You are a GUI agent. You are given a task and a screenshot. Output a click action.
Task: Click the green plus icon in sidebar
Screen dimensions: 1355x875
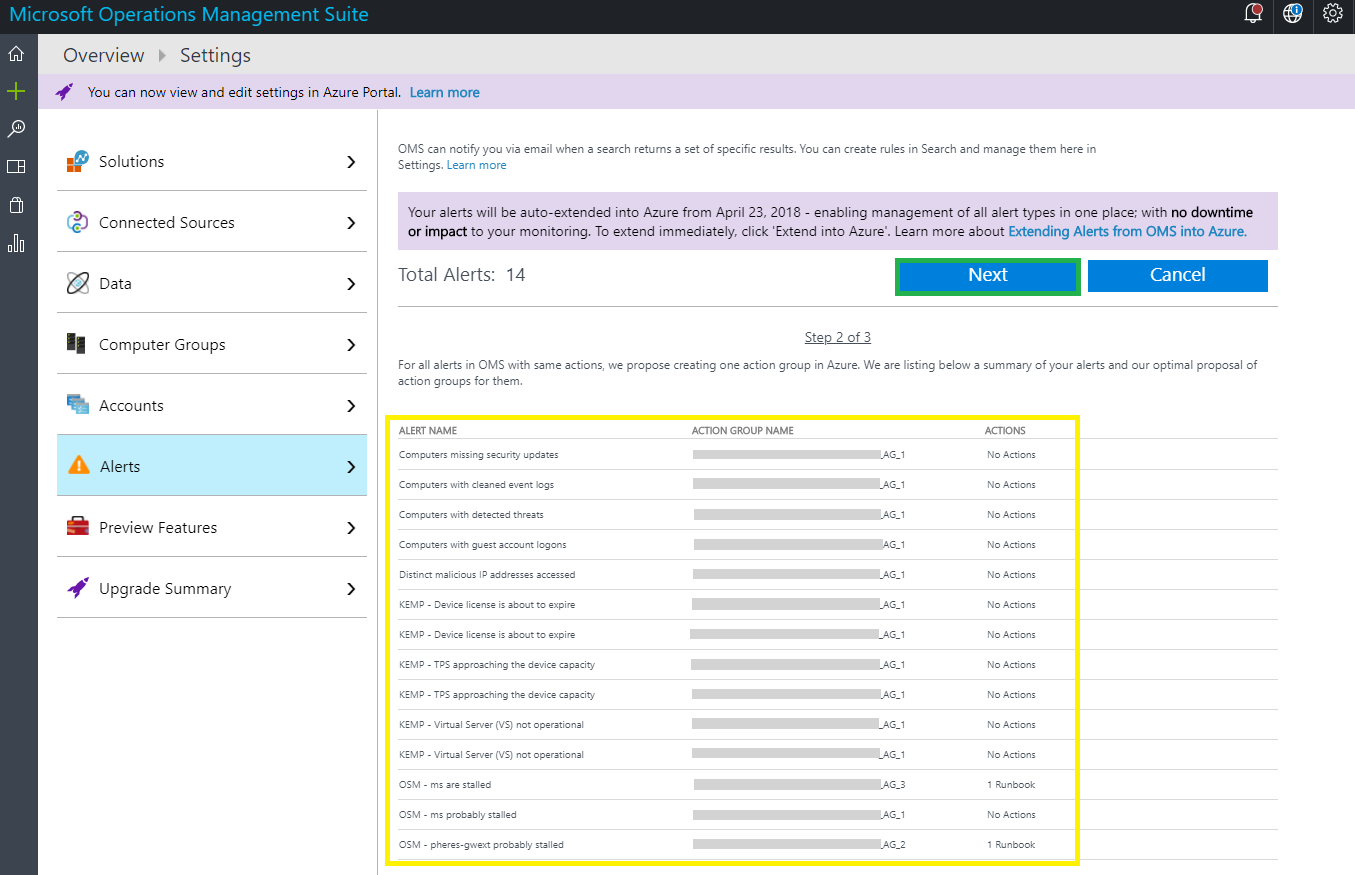[16, 92]
